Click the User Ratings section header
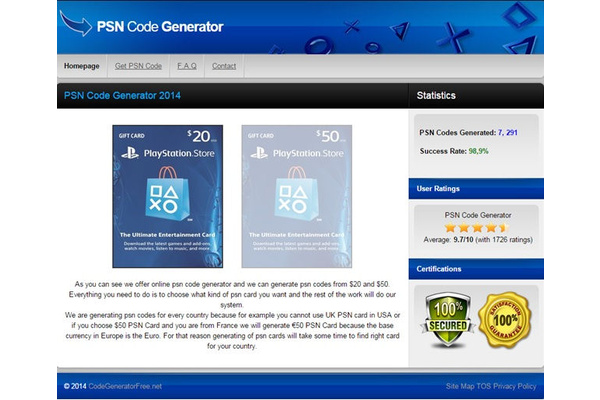This screenshot has height=400, width=600. [x=476, y=189]
